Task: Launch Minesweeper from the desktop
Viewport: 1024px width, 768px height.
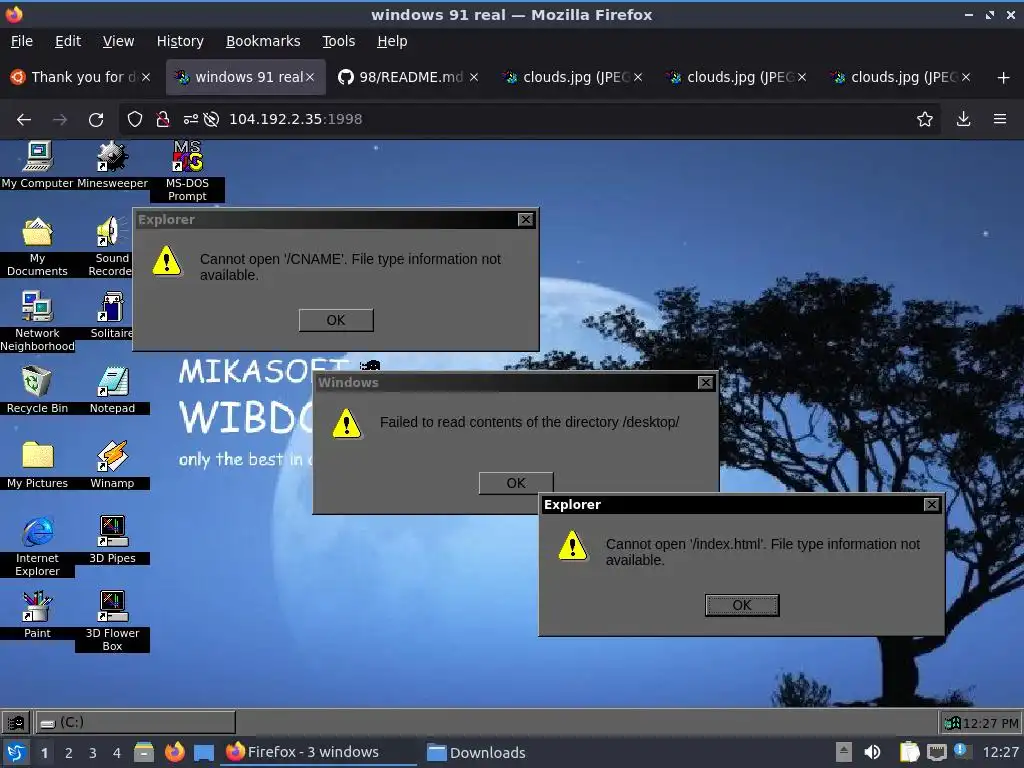Action: click(x=112, y=165)
